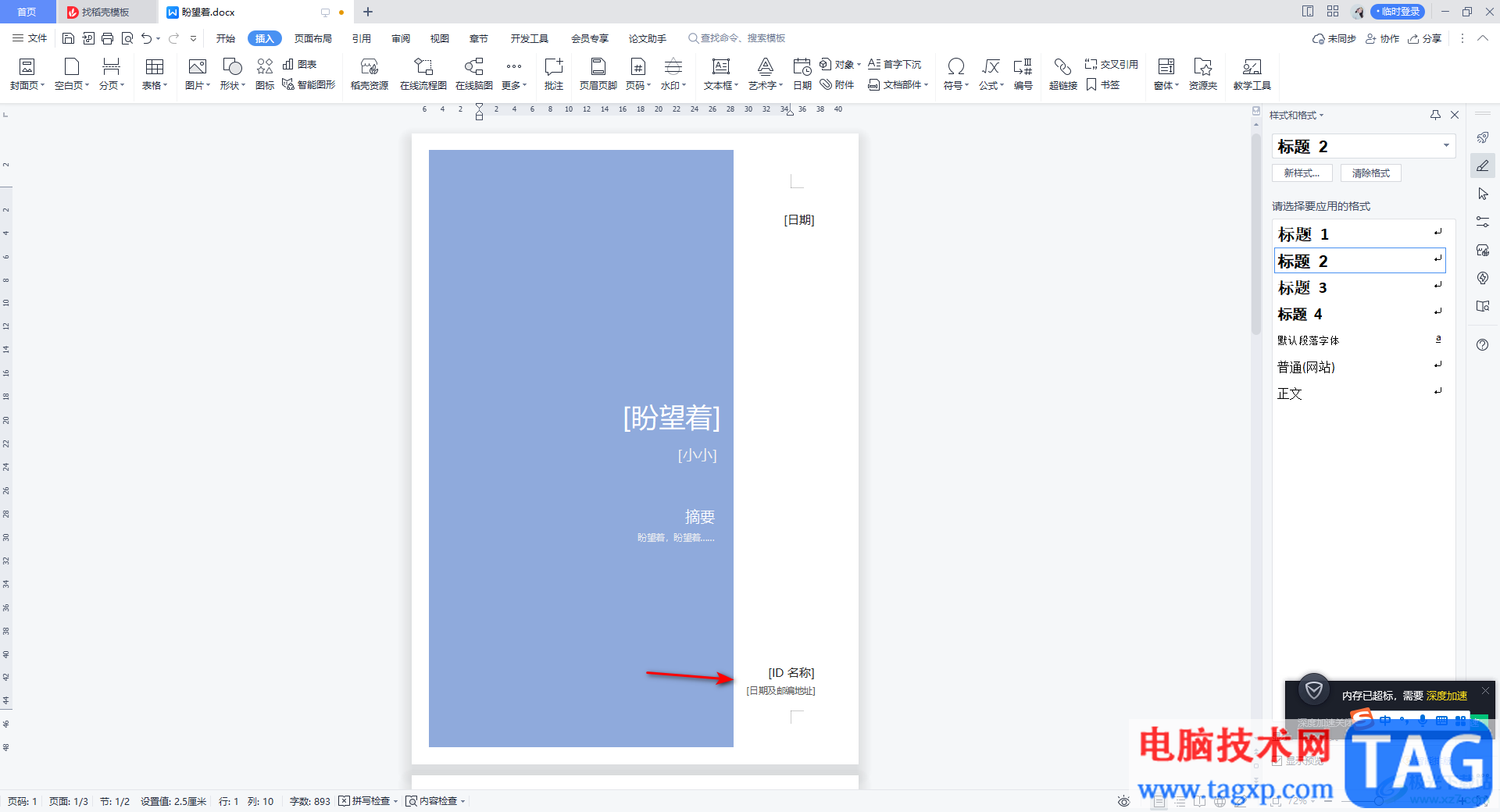
Task: Pin the Styles and Formatting pane
Action: tap(1435, 115)
